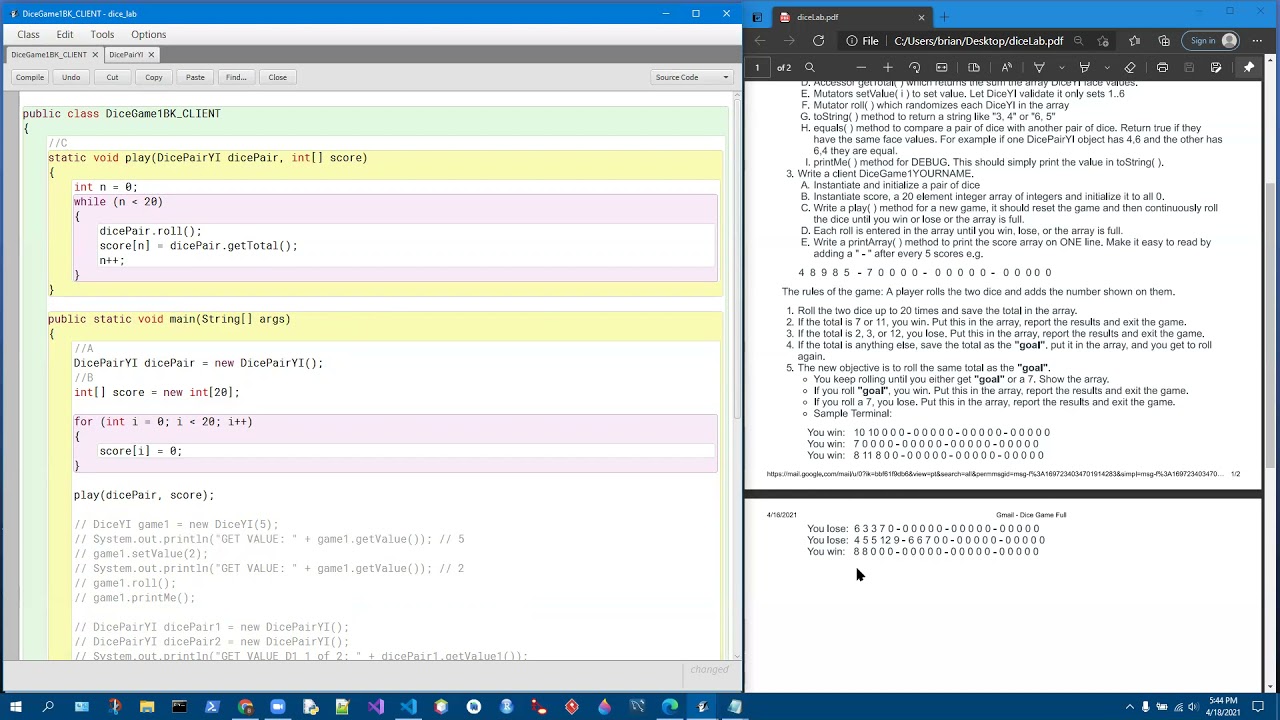Screen dimensions: 1280x720
Task: Print the diceLab PDF
Action: click(x=1162, y=67)
